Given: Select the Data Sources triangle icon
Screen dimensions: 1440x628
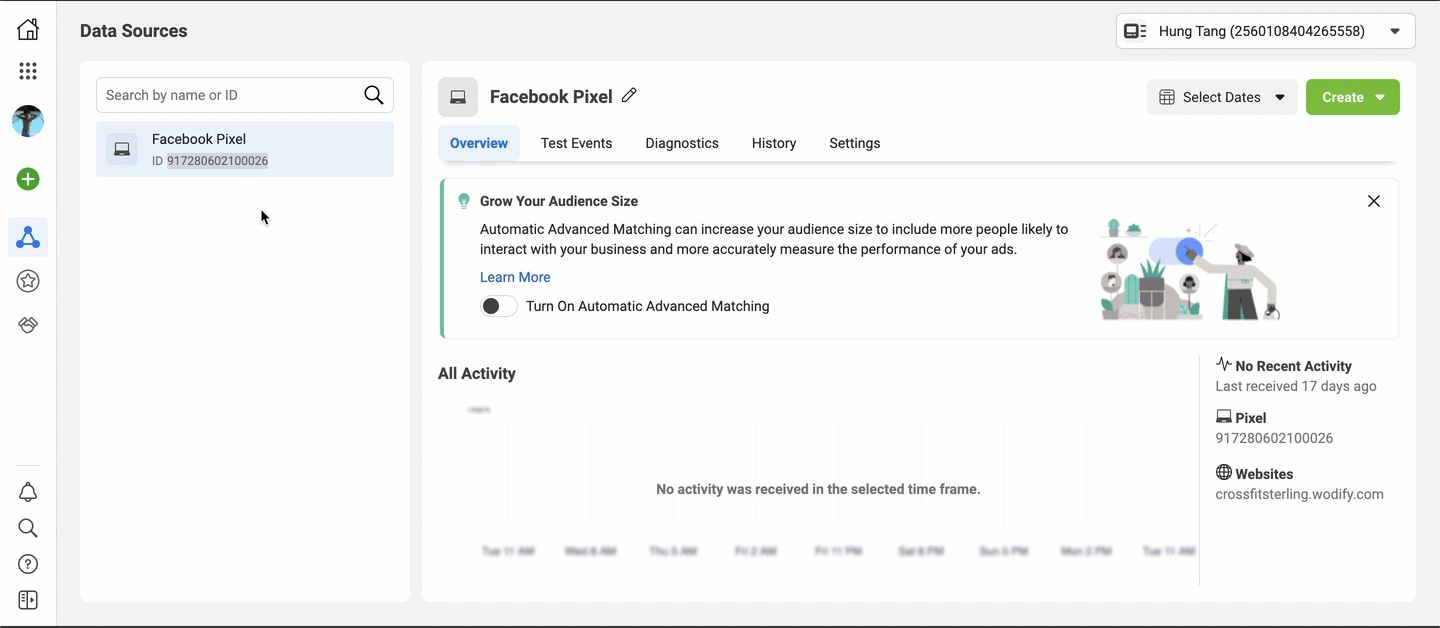Looking at the screenshot, I should (x=28, y=237).
